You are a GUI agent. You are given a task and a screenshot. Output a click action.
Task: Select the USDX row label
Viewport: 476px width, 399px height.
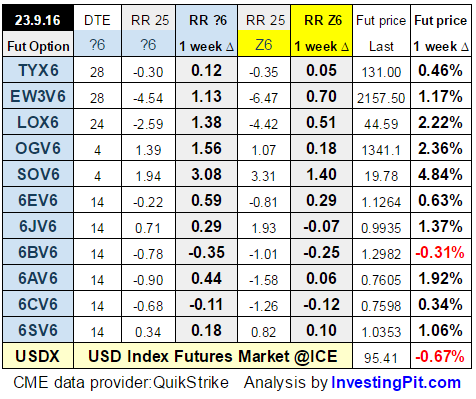[x=38, y=356]
